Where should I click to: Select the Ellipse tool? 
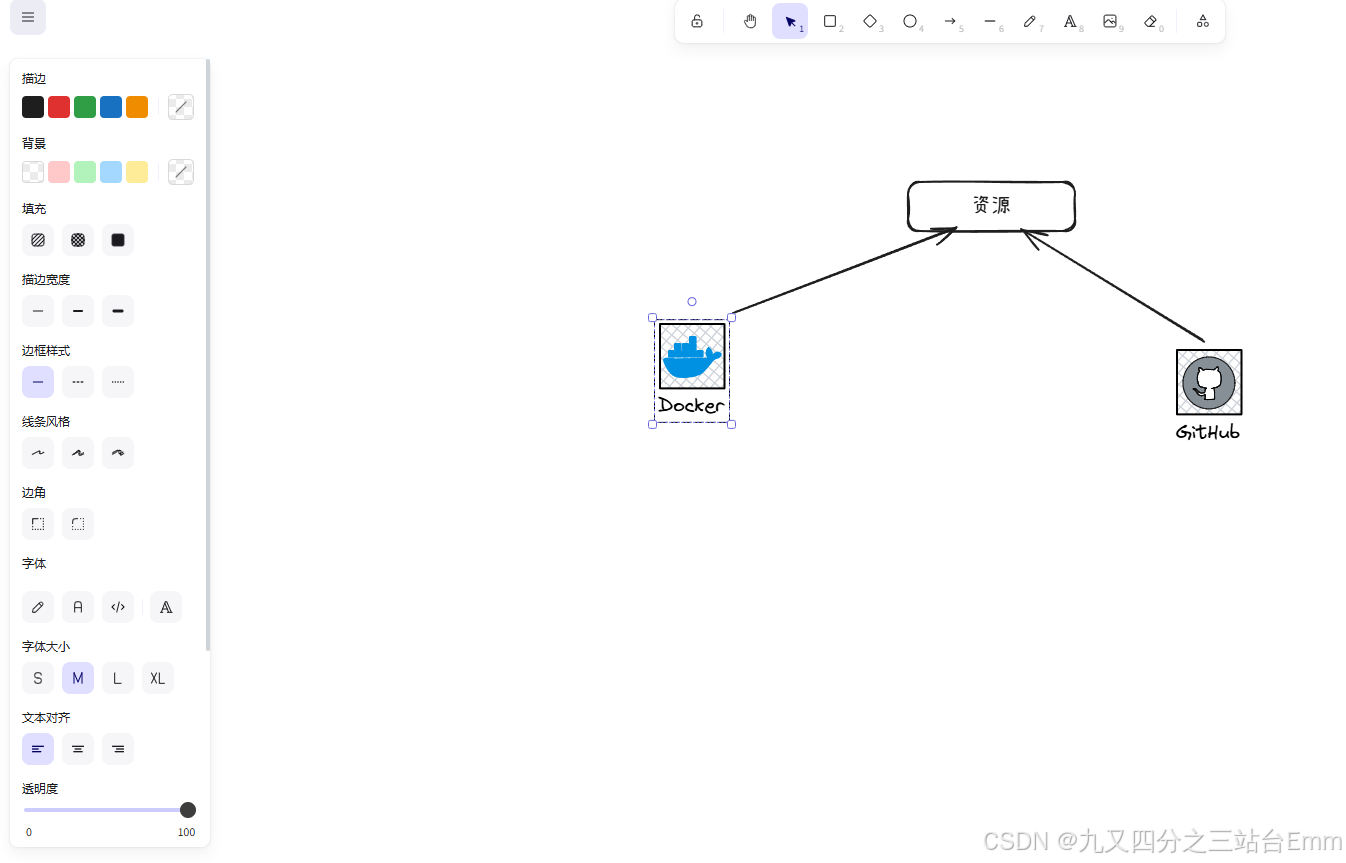910,21
